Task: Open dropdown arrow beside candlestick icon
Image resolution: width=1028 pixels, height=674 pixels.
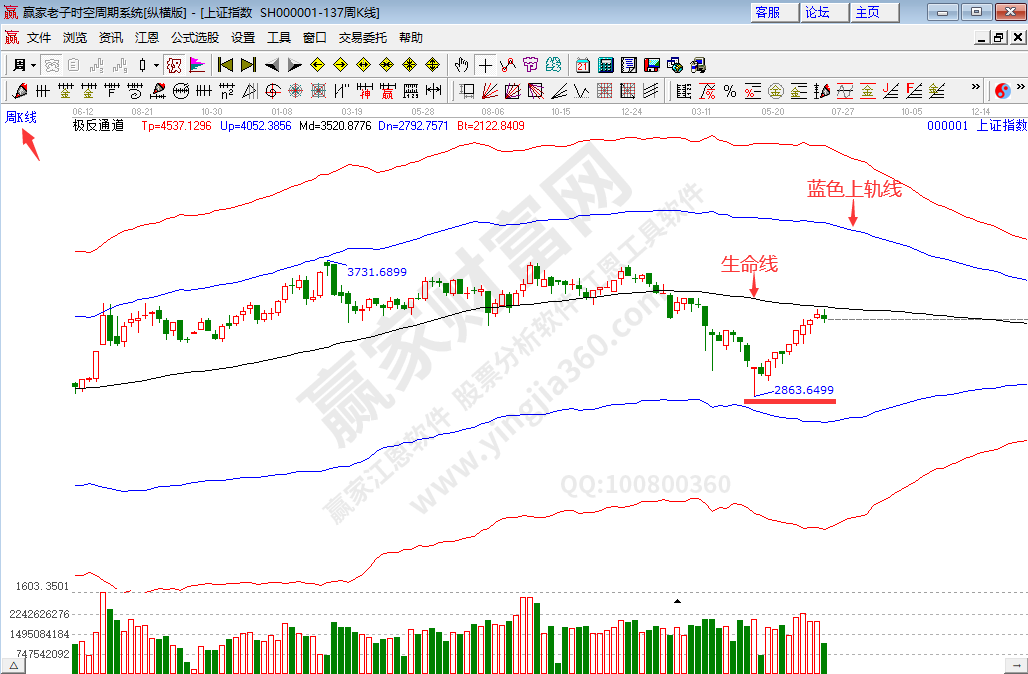Action: (156, 65)
